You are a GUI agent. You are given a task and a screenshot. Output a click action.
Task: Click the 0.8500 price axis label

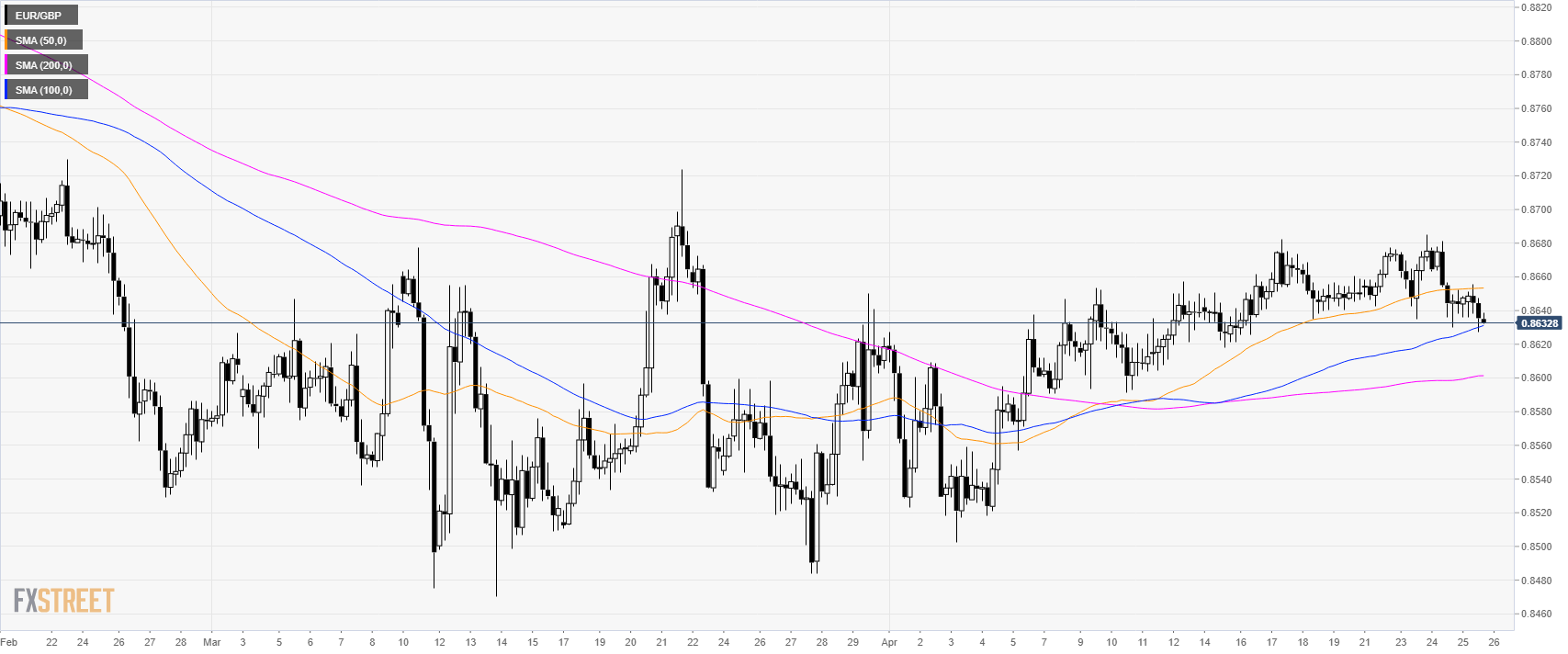pos(1535,547)
